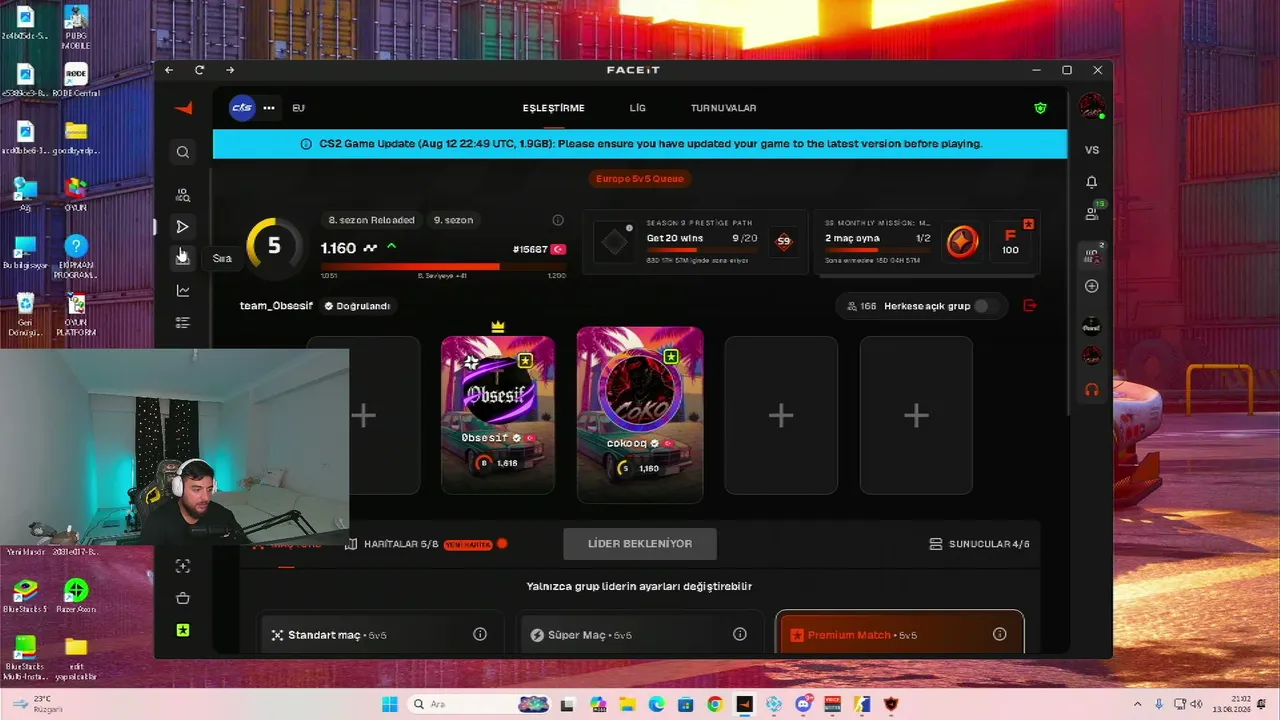The height and width of the screenshot is (720, 1280).
Task: Reload the FACEIT page
Action: 199,70
